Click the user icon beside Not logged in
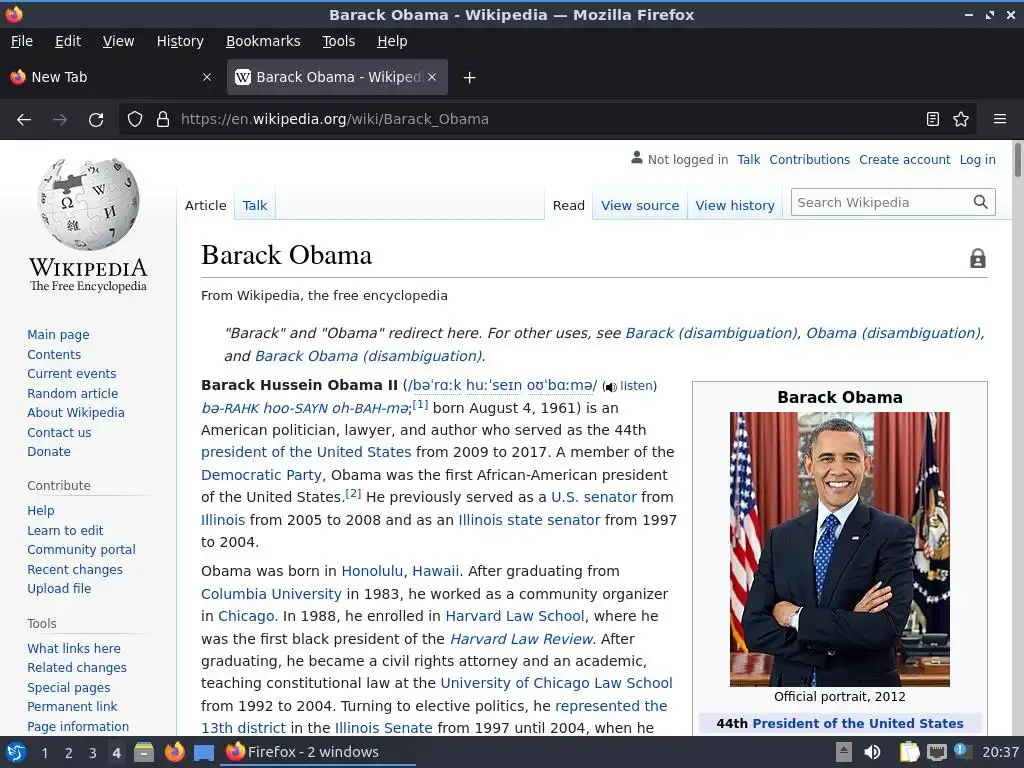Image resolution: width=1024 pixels, height=768 pixels. pos(637,157)
